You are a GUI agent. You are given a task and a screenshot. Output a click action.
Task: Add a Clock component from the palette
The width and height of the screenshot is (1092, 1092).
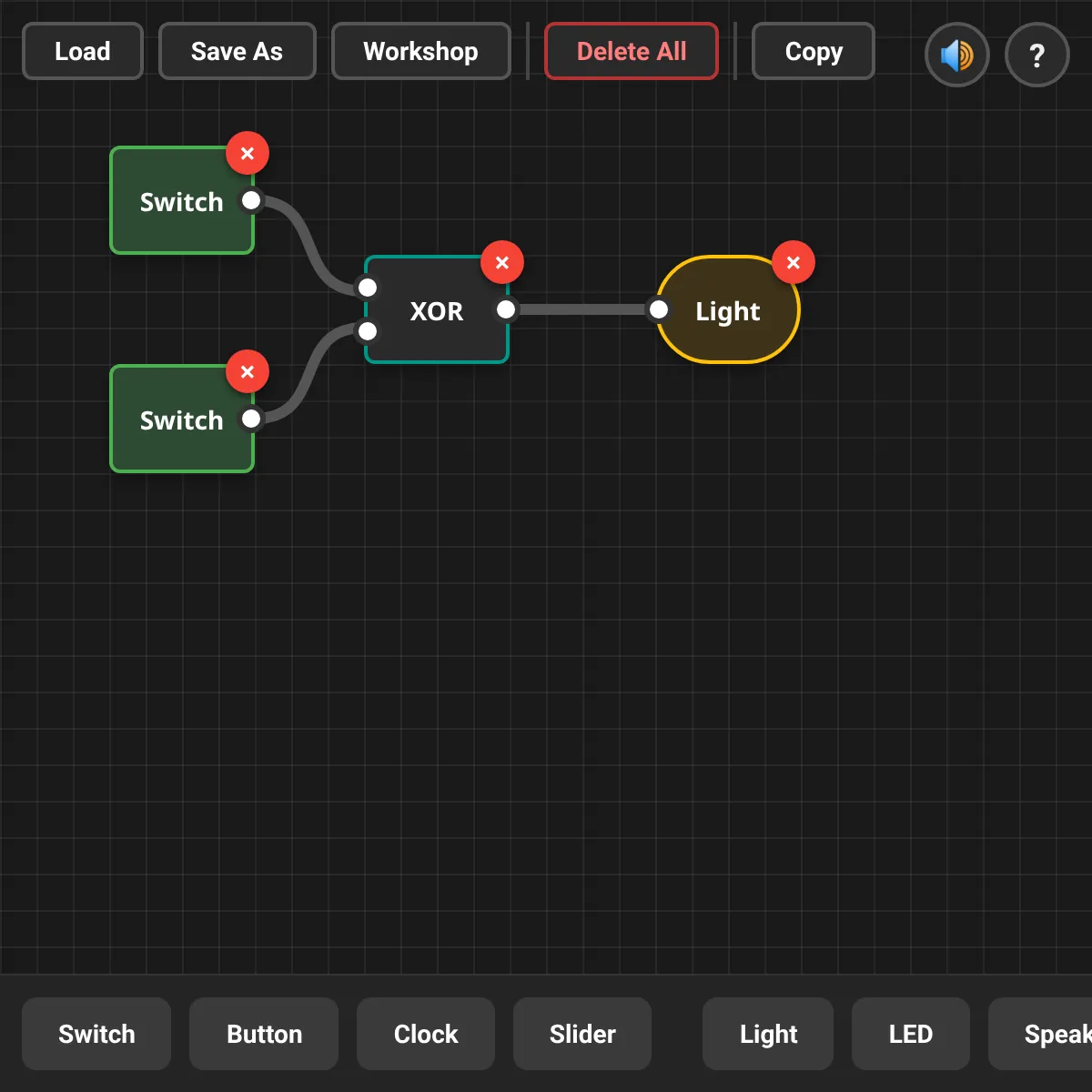pos(426,1034)
